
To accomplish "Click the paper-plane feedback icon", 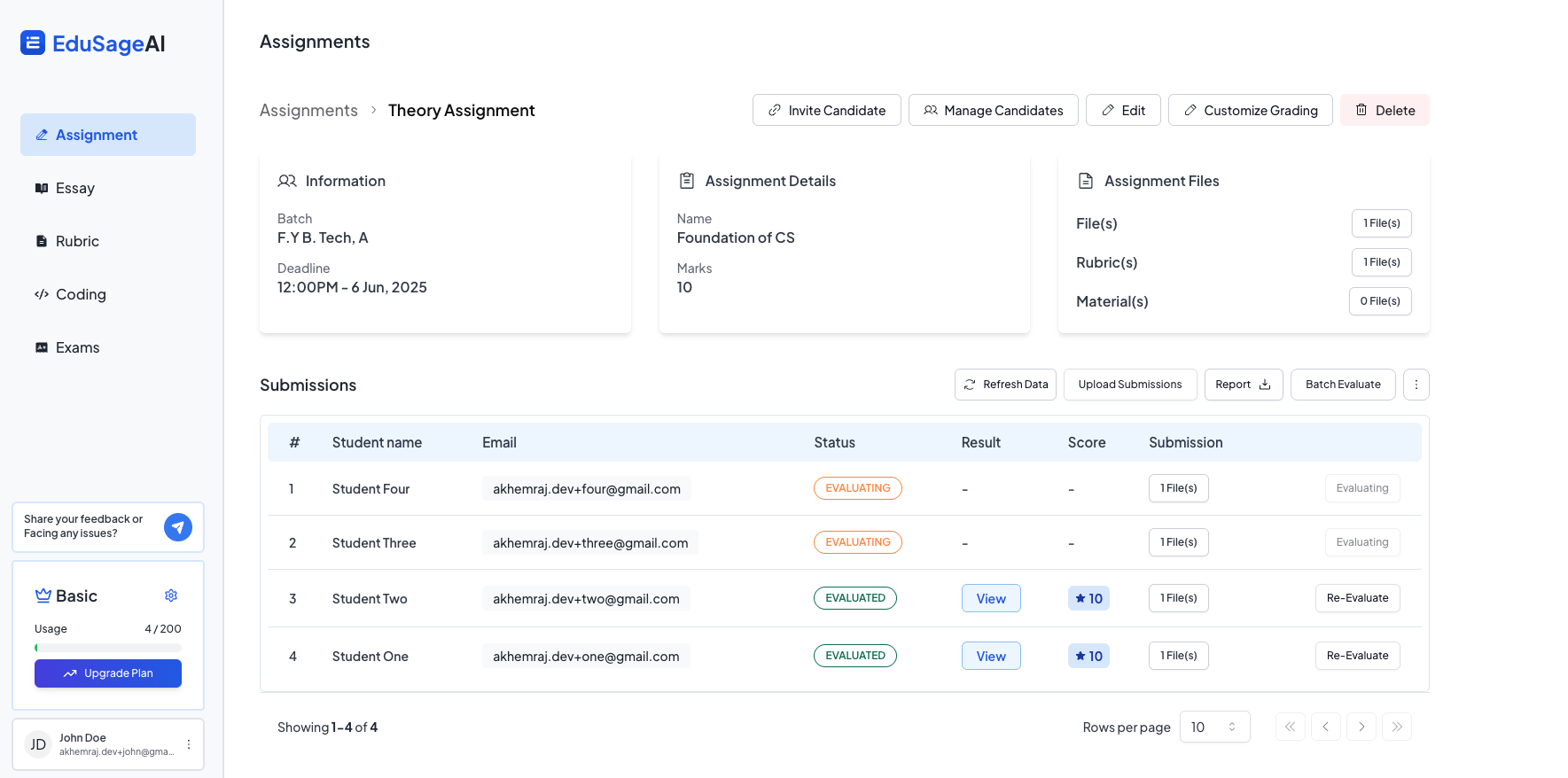I will tap(178, 527).
